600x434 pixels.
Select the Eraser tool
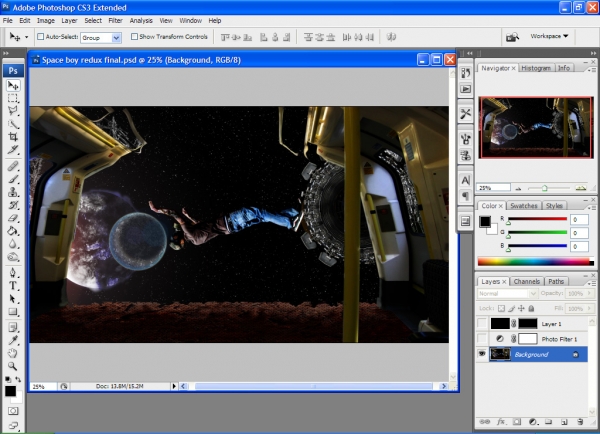pyautogui.click(x=13, y=218)
